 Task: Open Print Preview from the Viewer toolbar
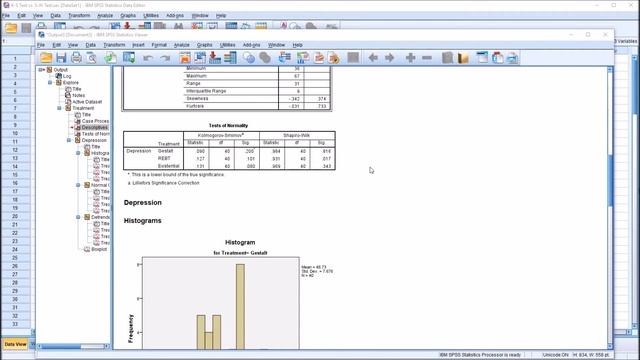point(91,58)
